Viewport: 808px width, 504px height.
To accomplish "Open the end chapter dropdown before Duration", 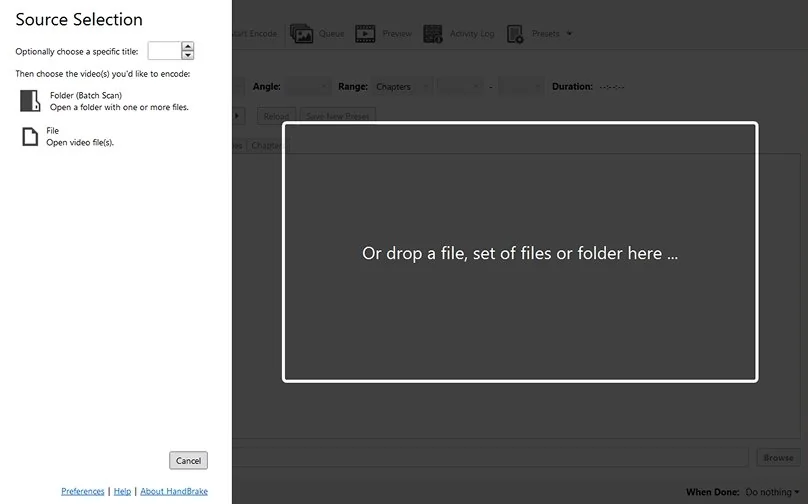I will 521,87.
